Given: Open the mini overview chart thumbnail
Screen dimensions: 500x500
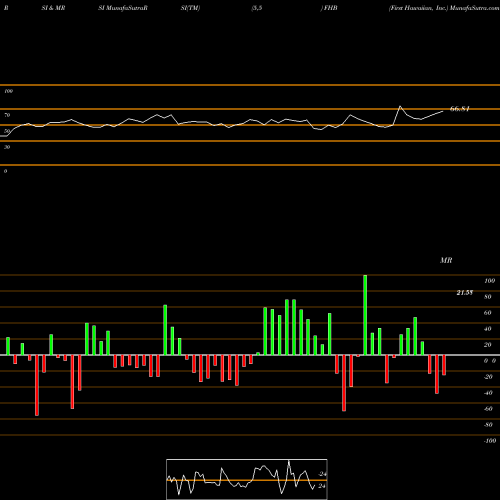Looking at the screenshot, I should (247, 479).
